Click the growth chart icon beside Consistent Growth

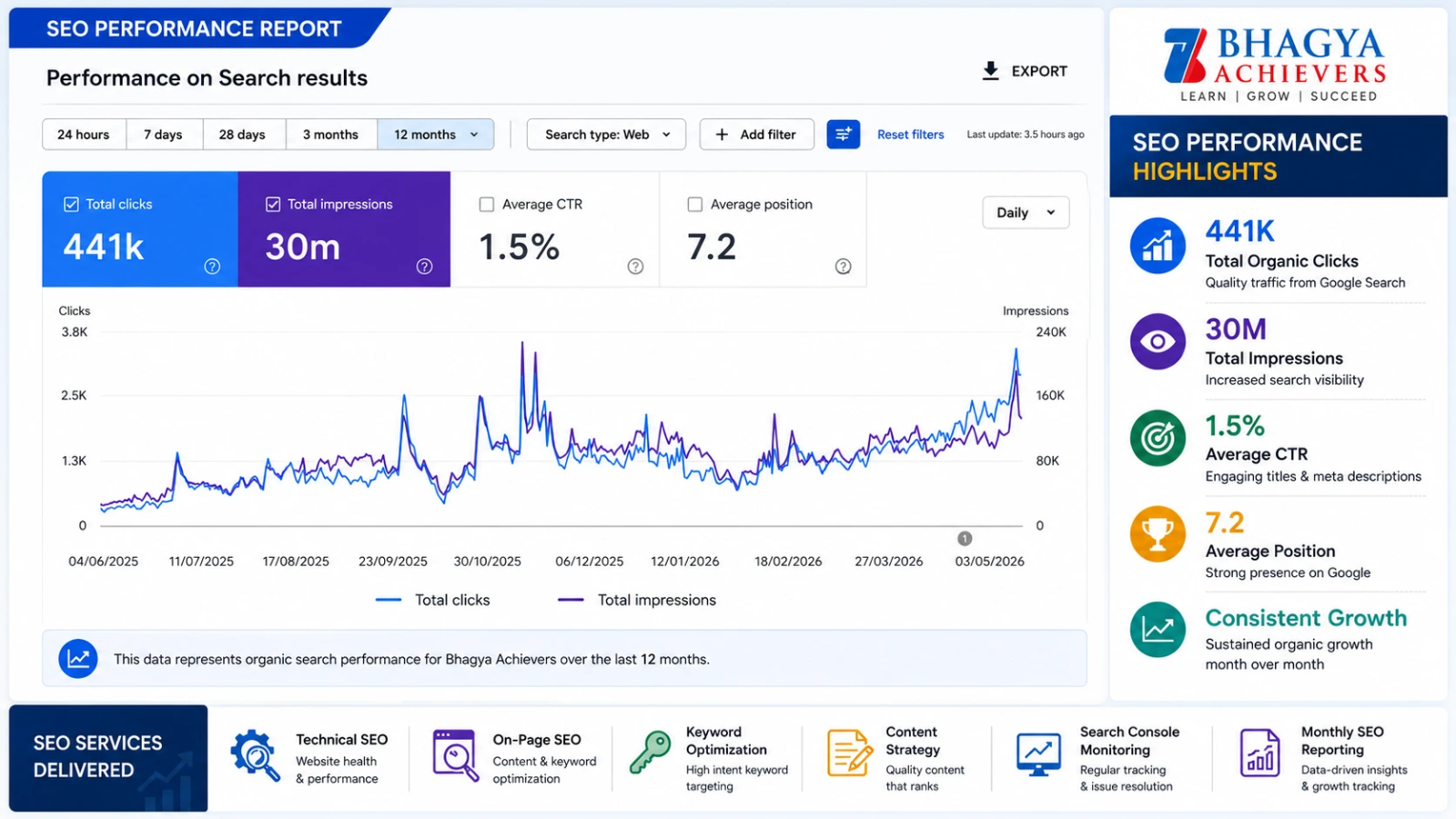click(x=1158, y=630)
